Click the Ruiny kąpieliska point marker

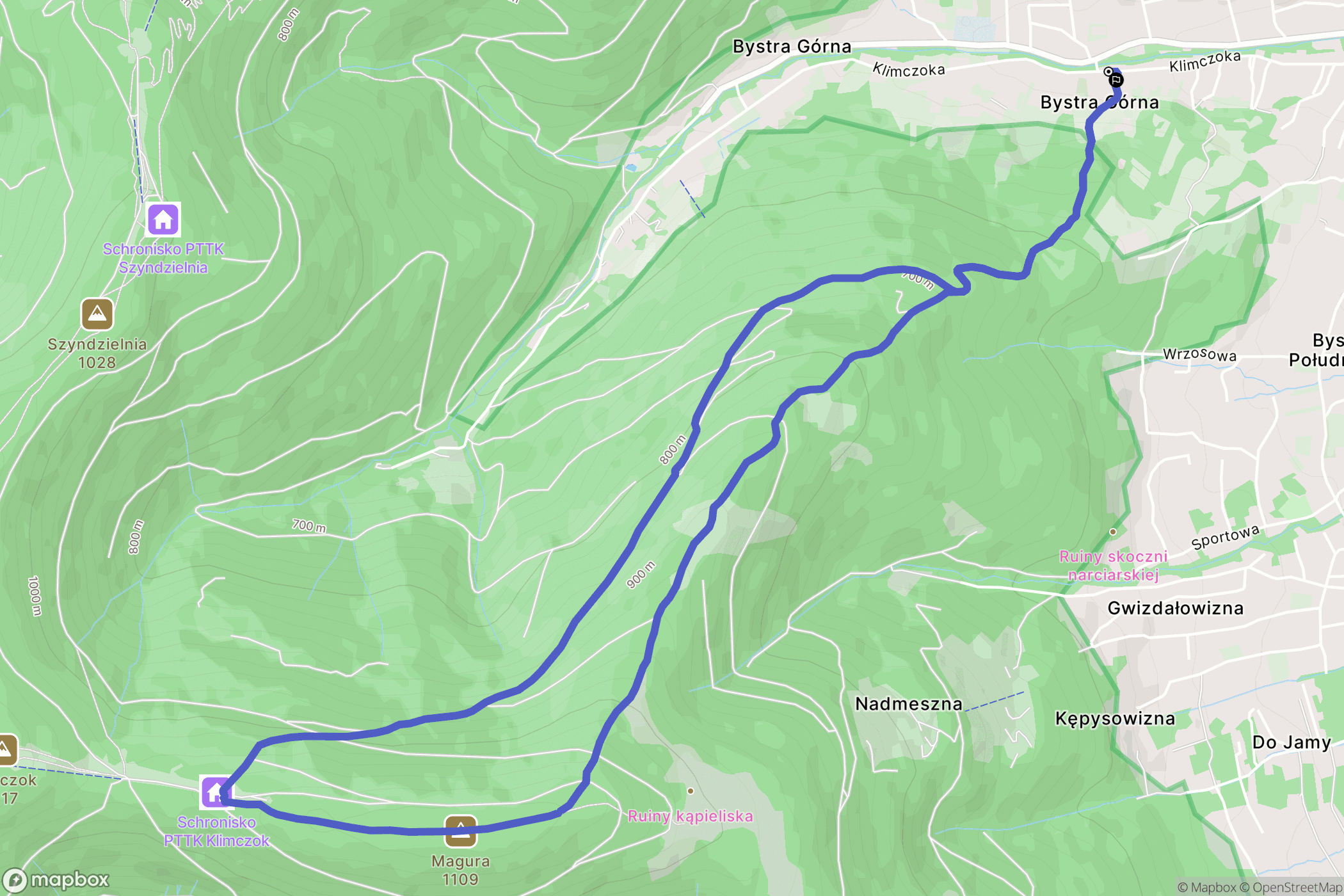point(691,791)
